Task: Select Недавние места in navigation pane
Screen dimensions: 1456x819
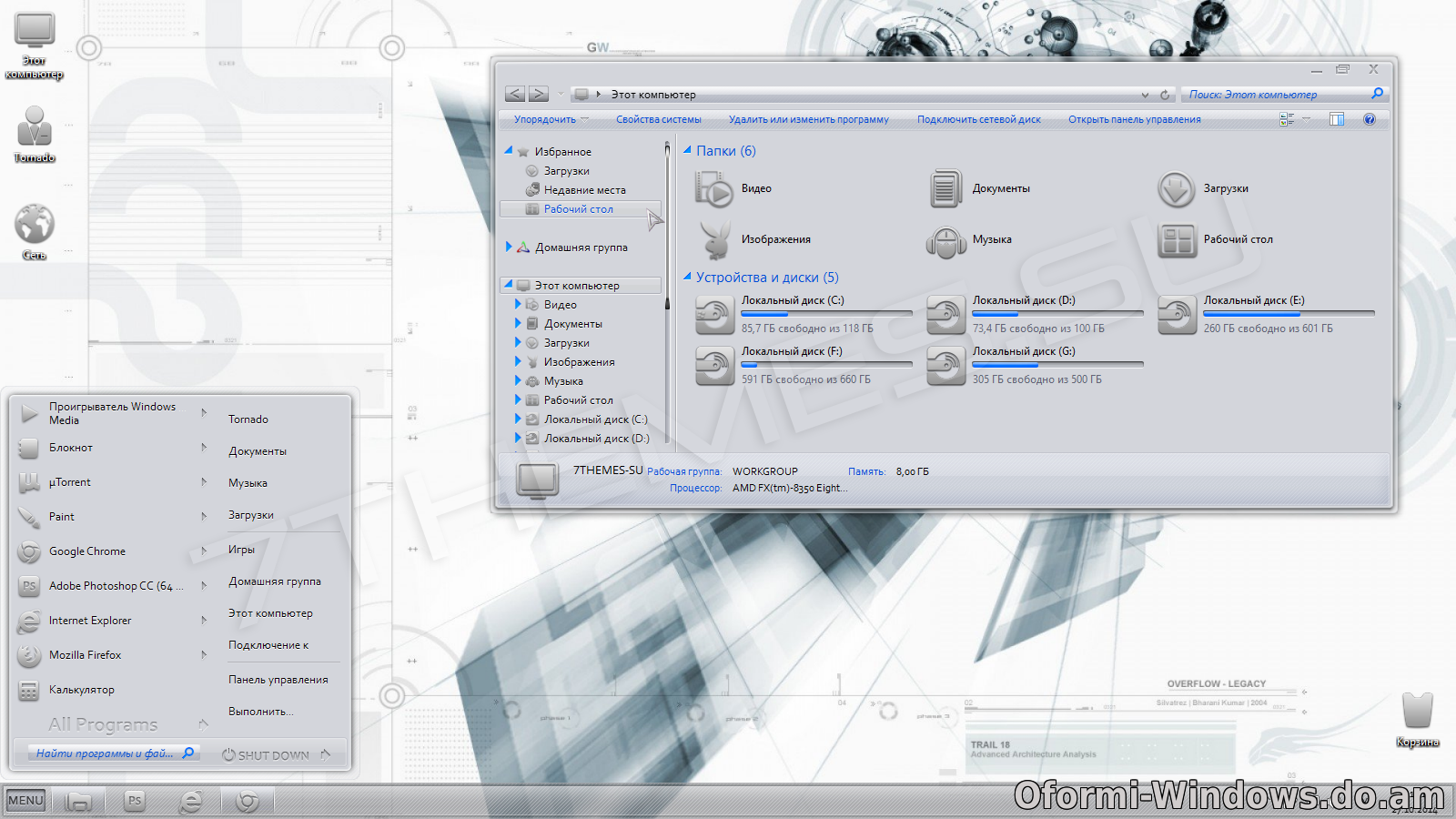Action: pyautogui.click(x=585, y=190)
